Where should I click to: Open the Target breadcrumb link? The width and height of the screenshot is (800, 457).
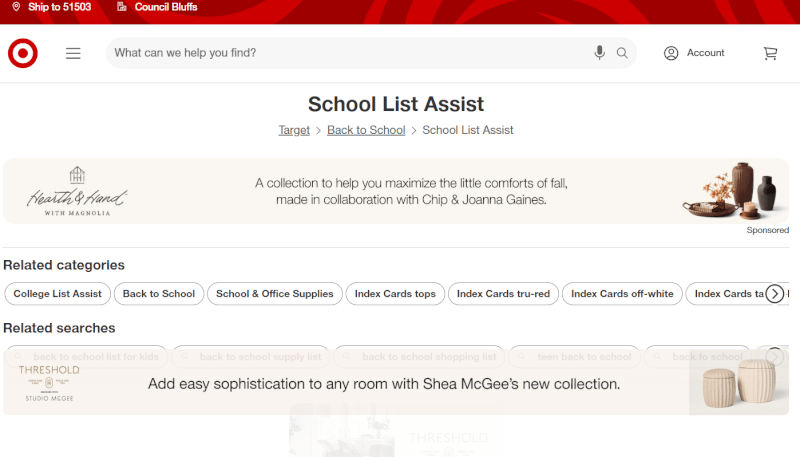(x=294, y=130)
